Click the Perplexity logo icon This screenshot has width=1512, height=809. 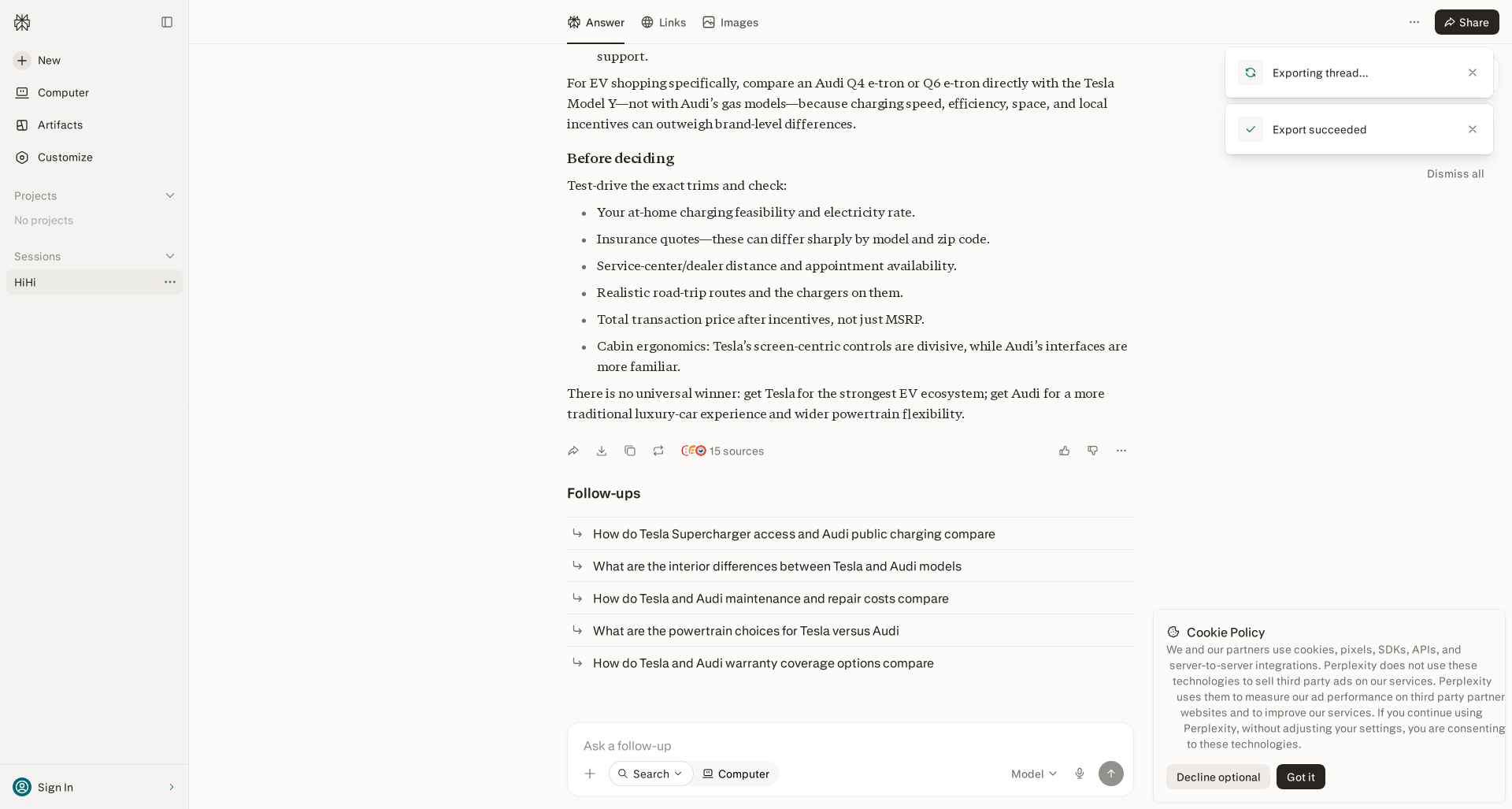tap(22, 22)
